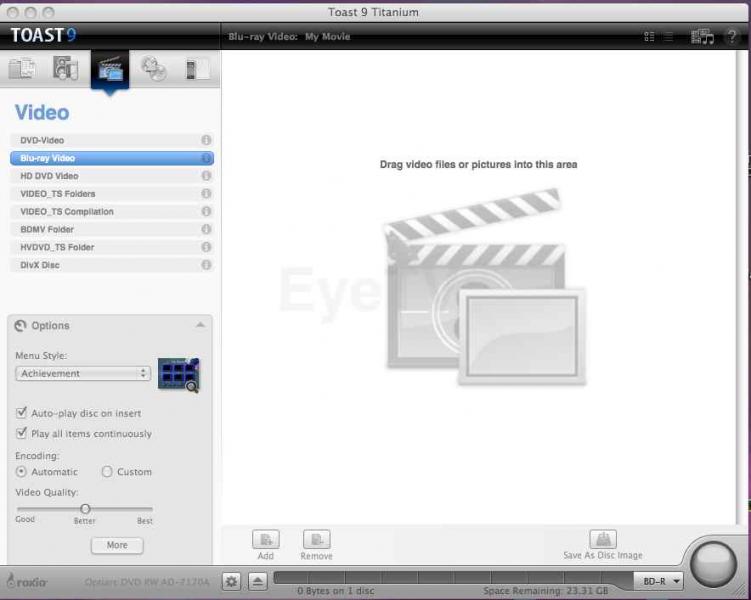Select the Video category clapperboard icon
The image size is (751, 600).
point(110,69)
